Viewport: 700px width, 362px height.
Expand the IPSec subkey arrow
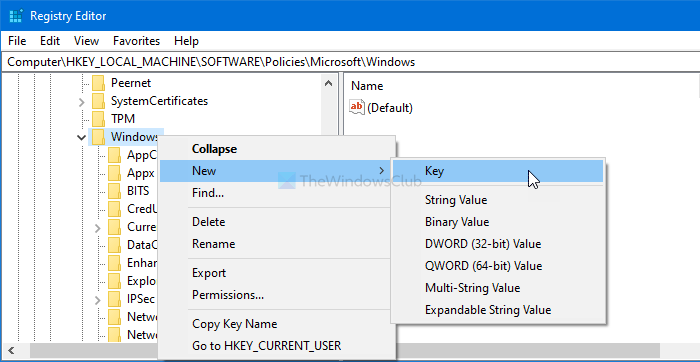[x=98, y=300]
